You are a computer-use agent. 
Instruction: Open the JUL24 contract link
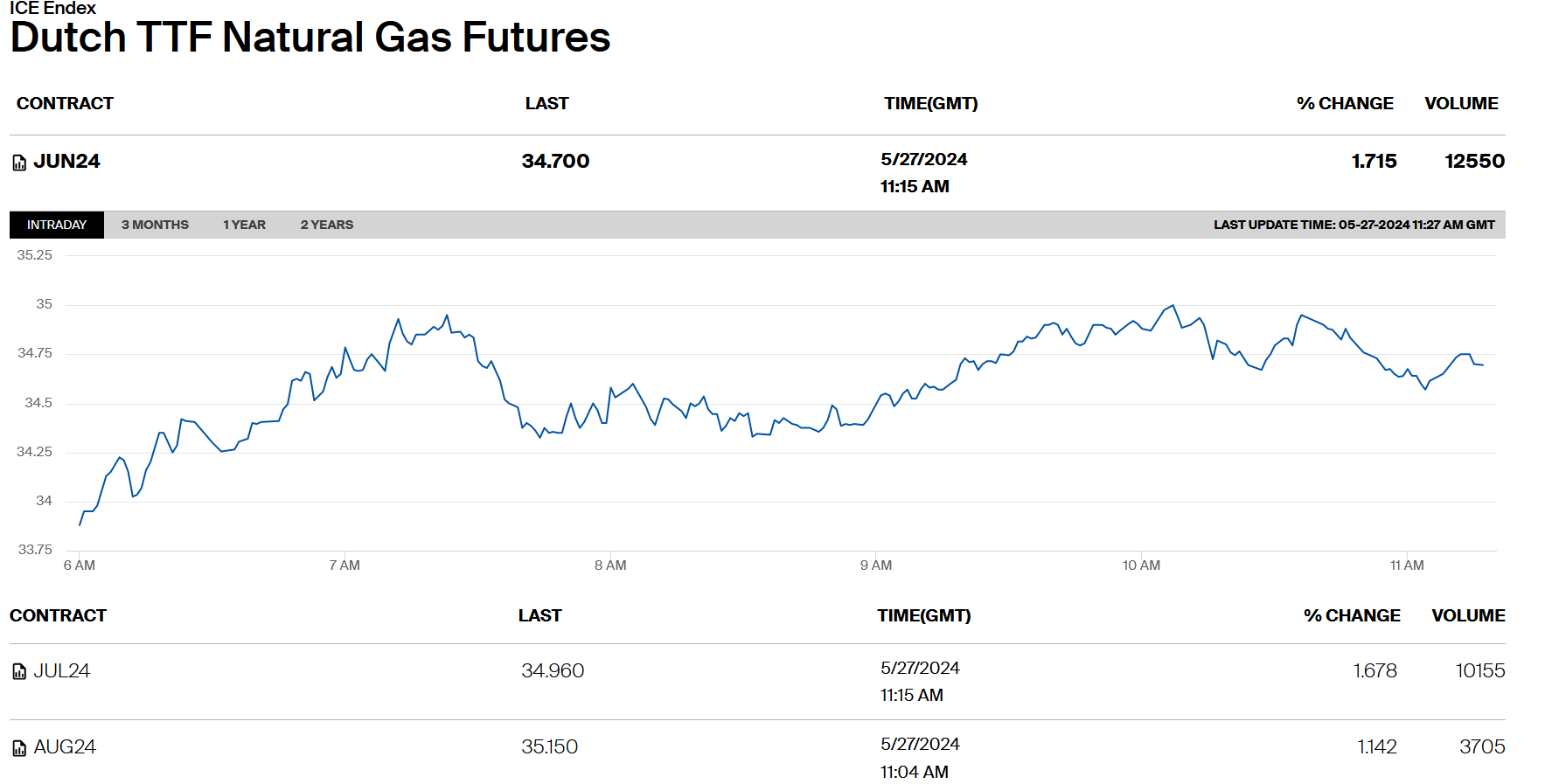(61, 670)
